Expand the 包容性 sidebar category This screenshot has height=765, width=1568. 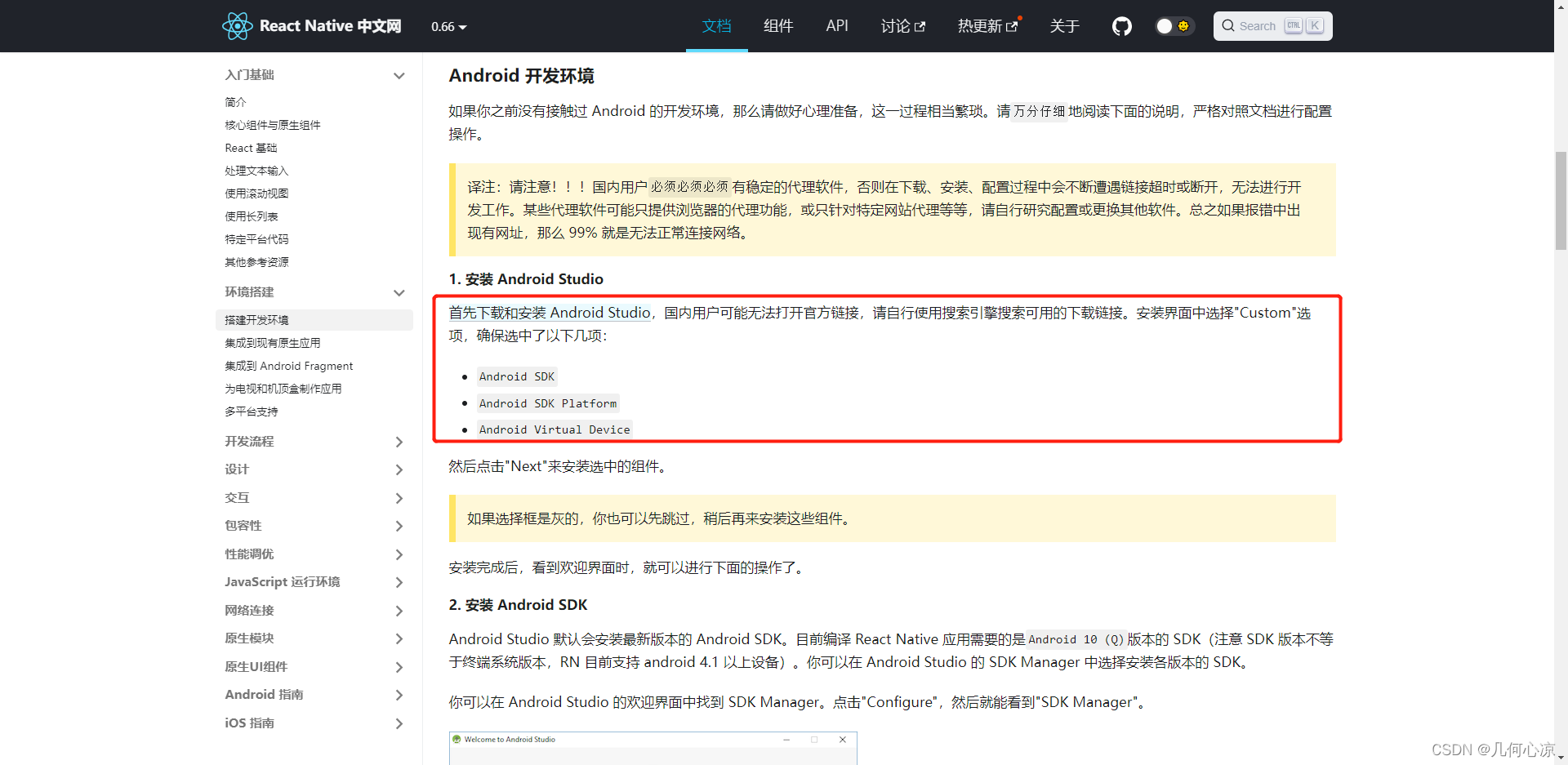(315, 526)
